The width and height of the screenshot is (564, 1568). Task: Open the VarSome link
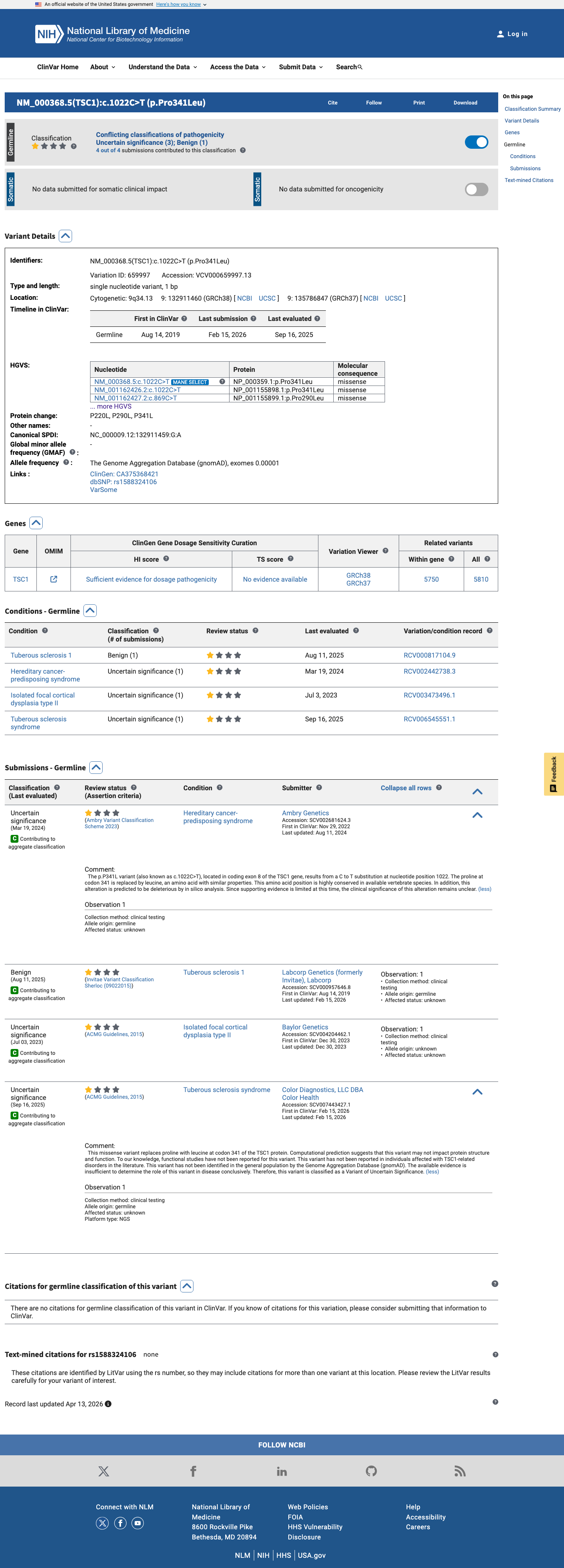[x=103, y=489]
